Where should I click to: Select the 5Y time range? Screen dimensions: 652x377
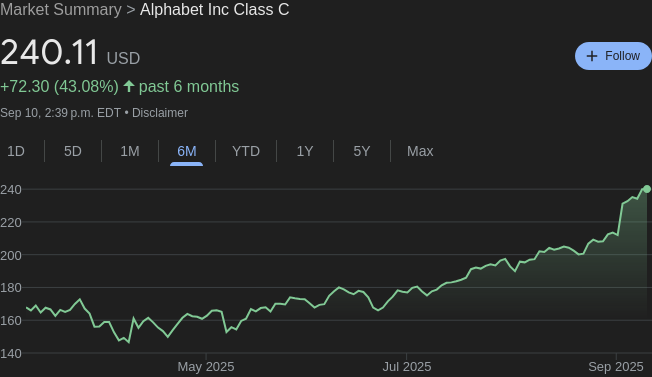[x=362, y=151]
